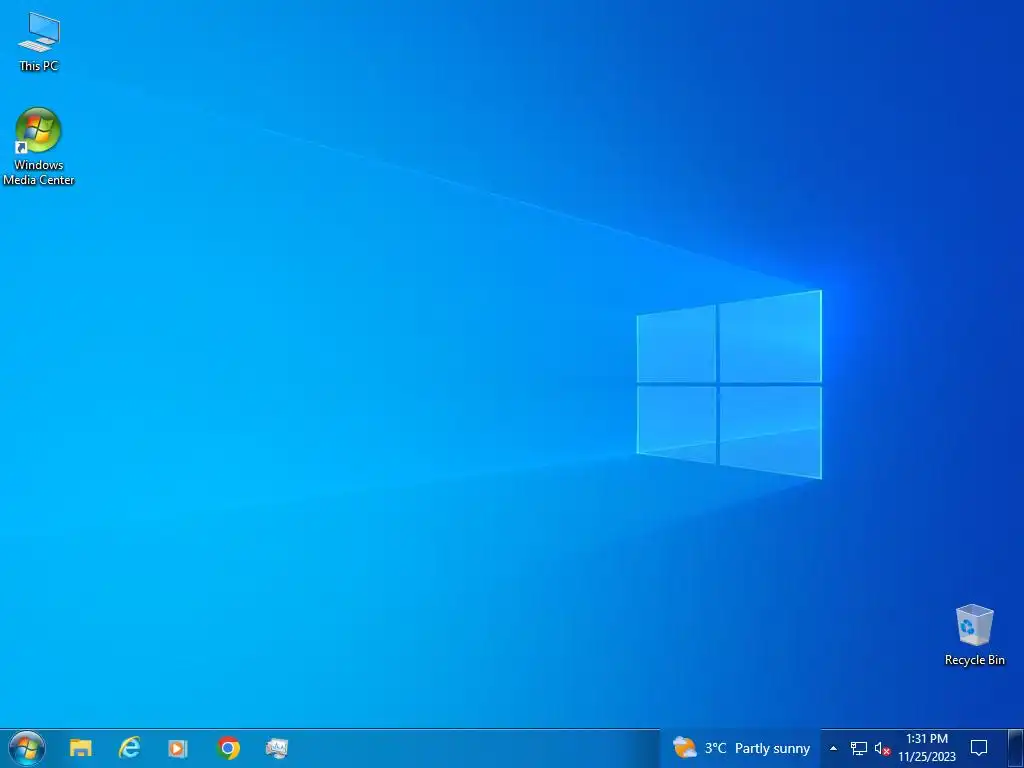Open the media player taskbar icon
This screenshot has height=768, width=1024.
coord(178,748)
